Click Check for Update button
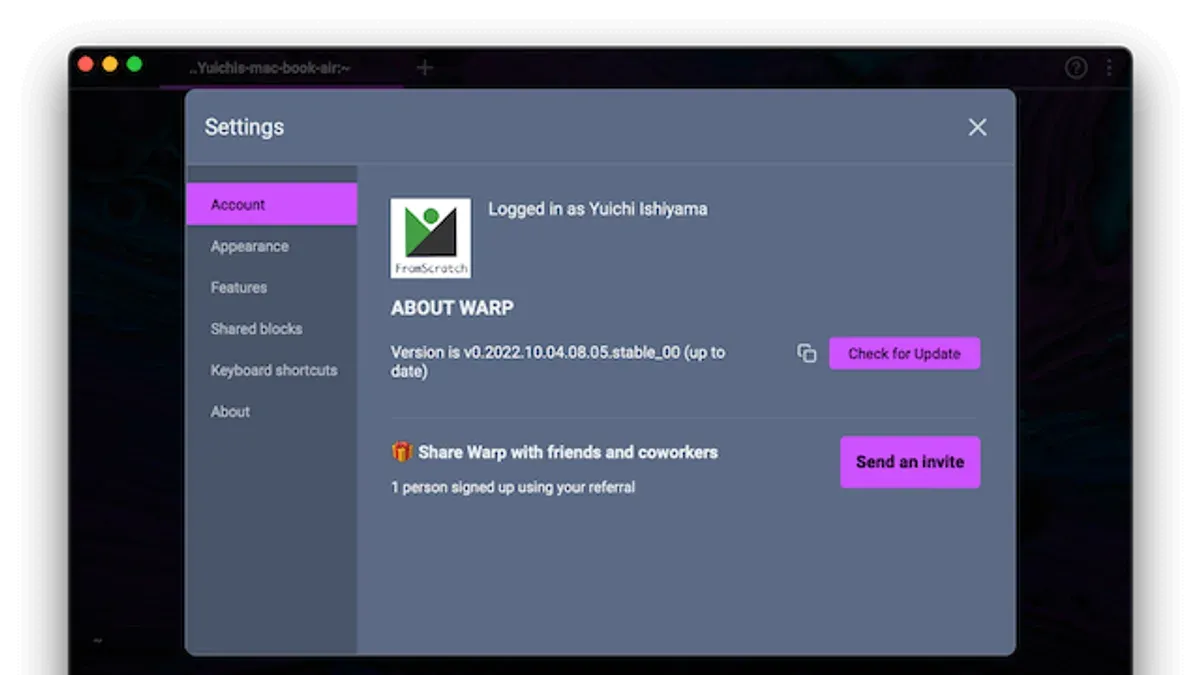 [x=904, y=353]
